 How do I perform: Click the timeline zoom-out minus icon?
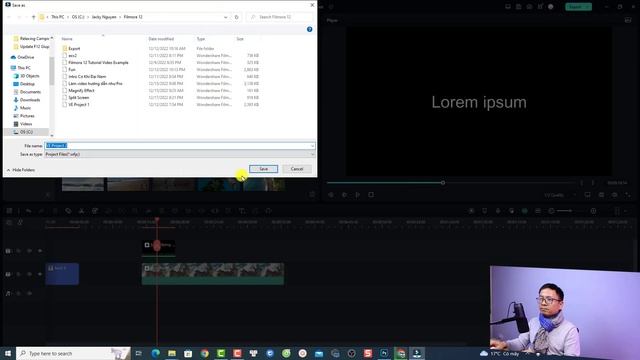click(551, 211)
